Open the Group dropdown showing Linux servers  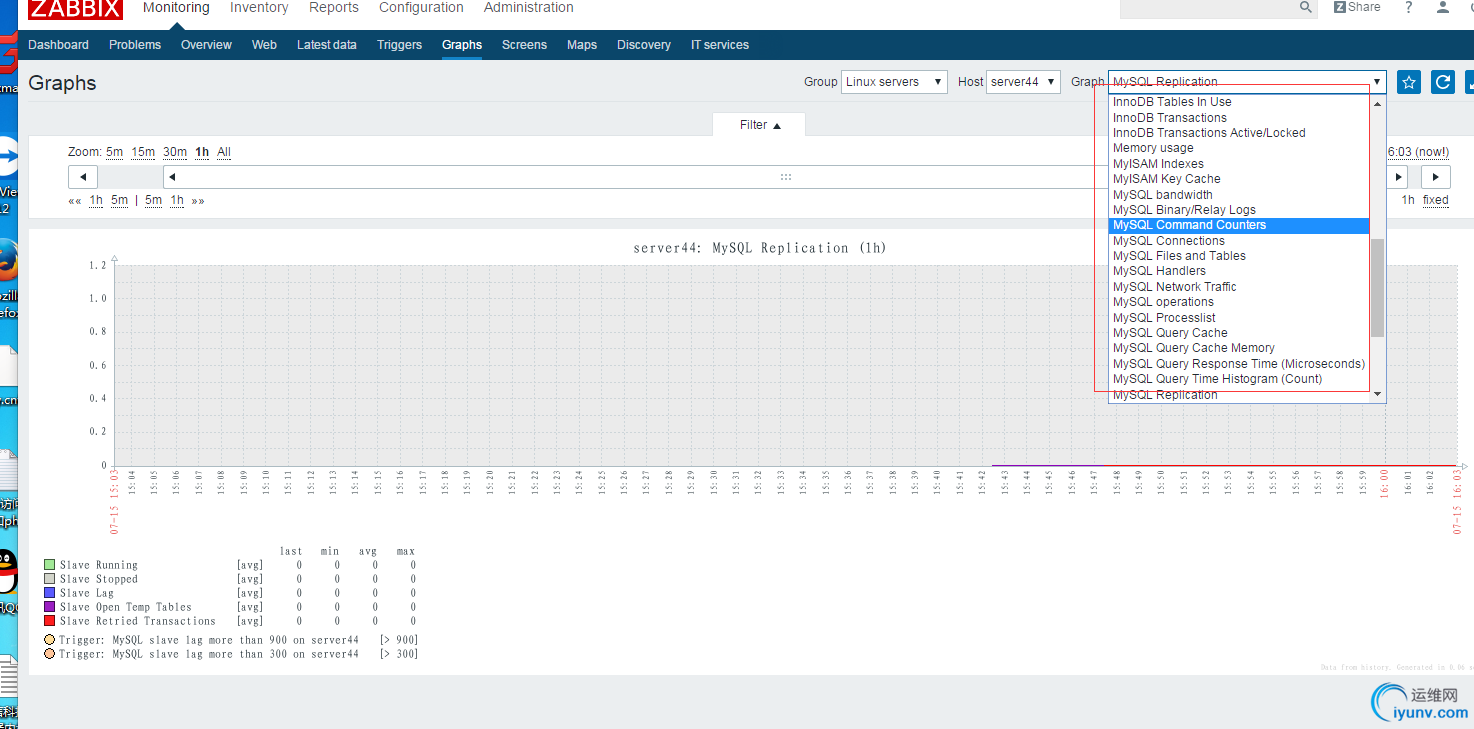click(895, 82)
